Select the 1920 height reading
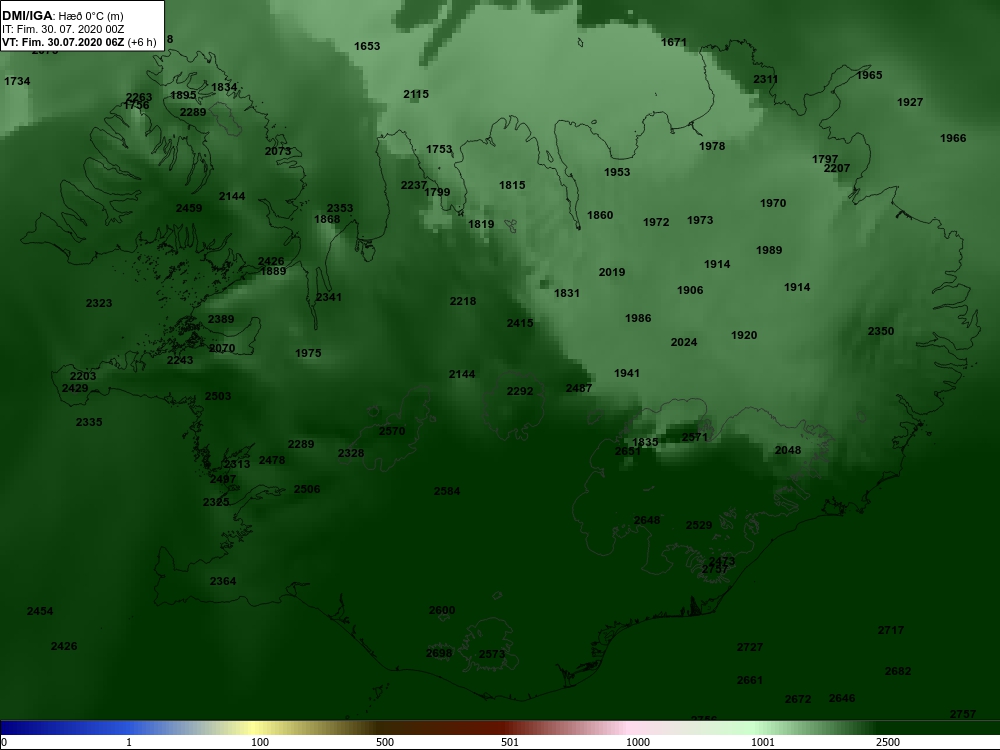Image resolution: width=1000 pixels, height=750 pixels. (x=744, y=335)
